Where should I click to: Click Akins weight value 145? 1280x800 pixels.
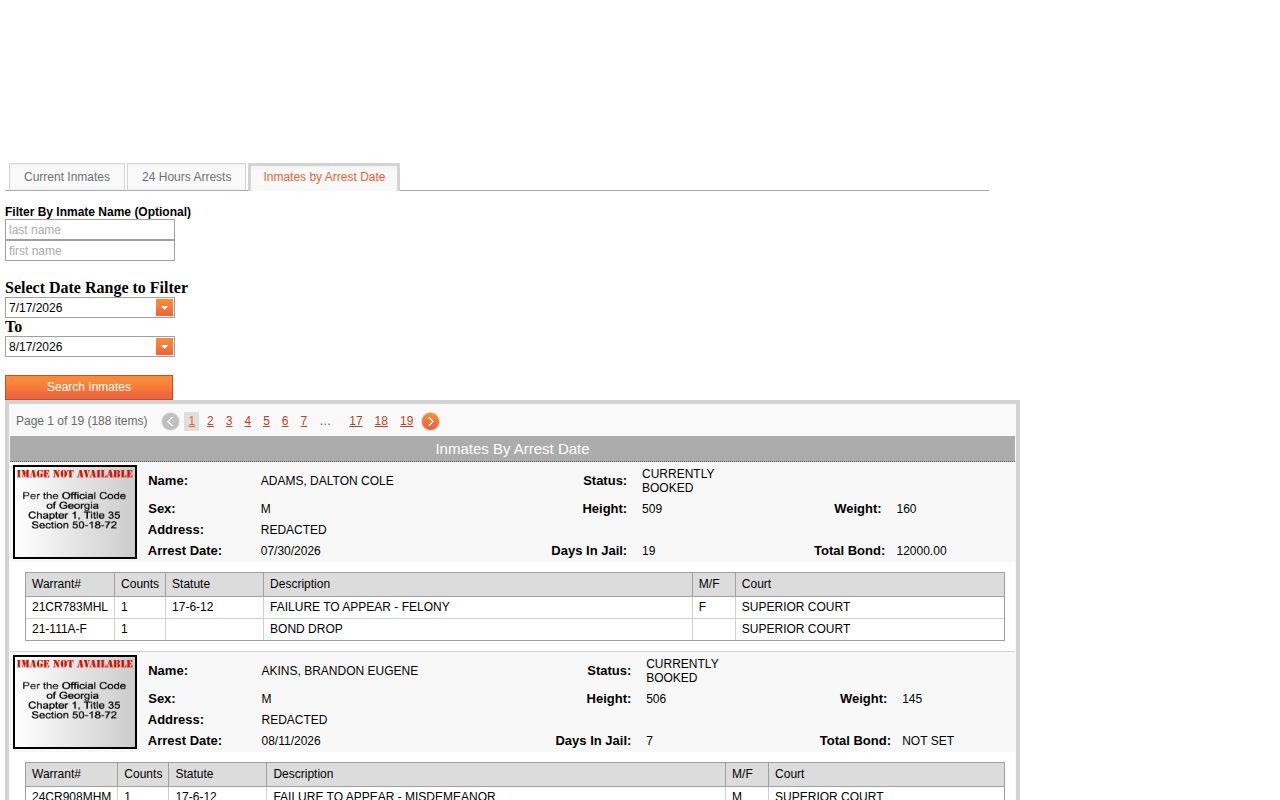point(912,699)
